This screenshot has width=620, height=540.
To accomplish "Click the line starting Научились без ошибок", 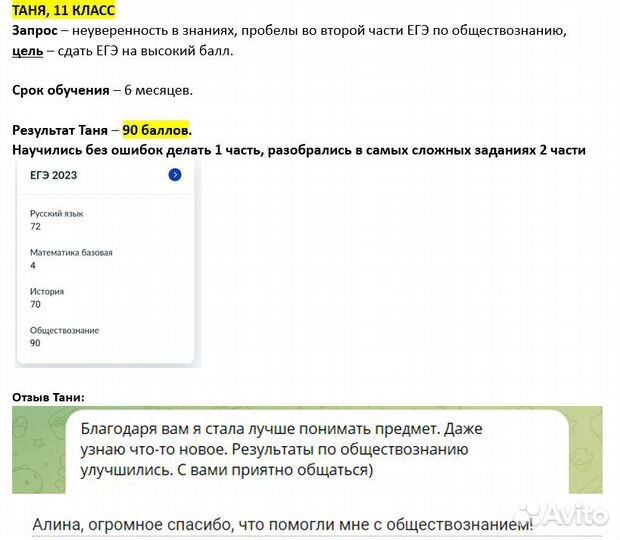I will 299,150.
